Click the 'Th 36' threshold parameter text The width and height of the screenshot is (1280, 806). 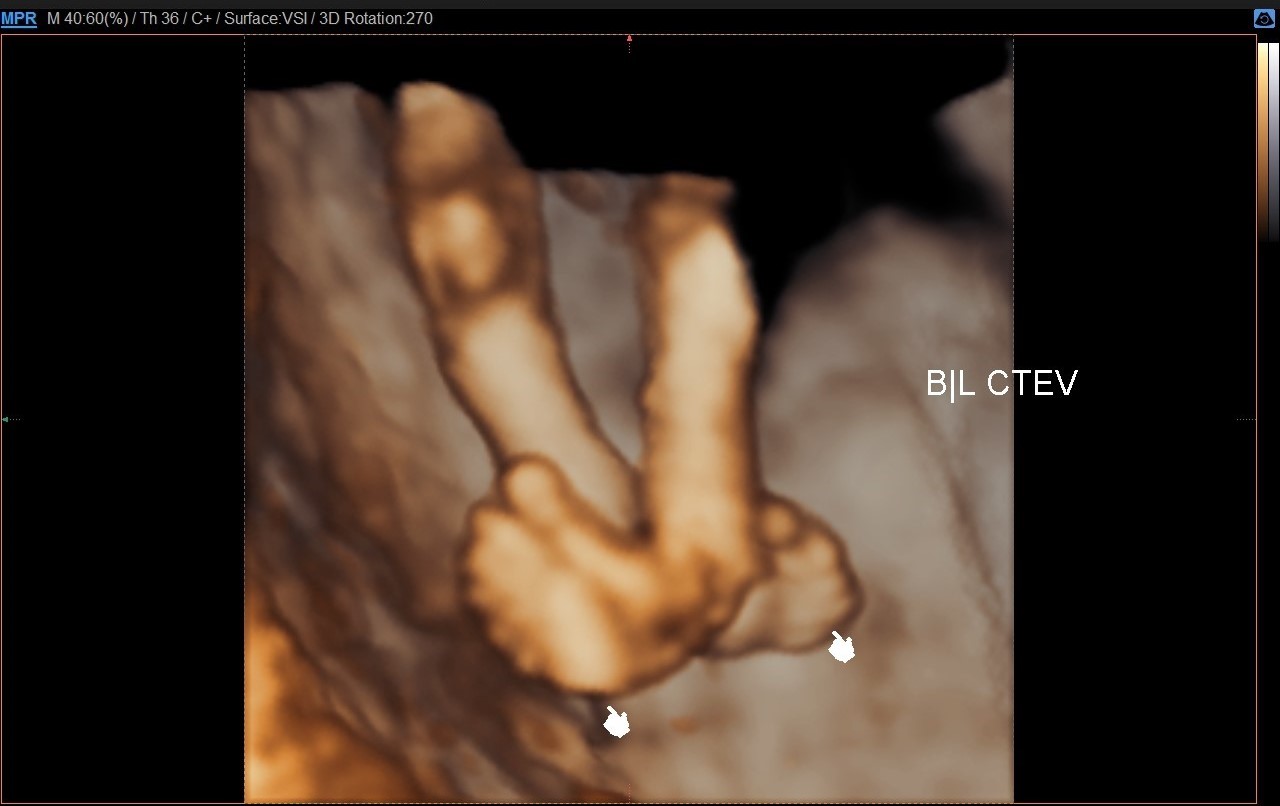[x=158, y=18]
